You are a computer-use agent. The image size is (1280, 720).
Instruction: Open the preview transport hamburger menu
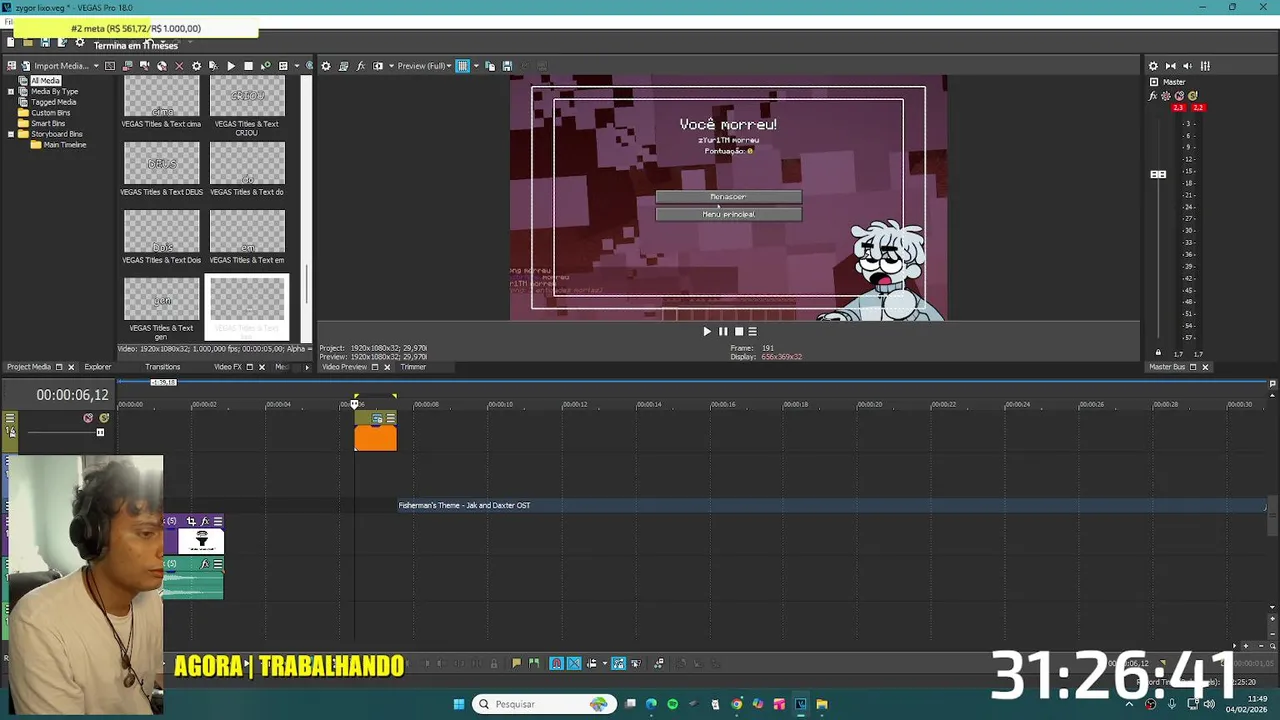753,332
